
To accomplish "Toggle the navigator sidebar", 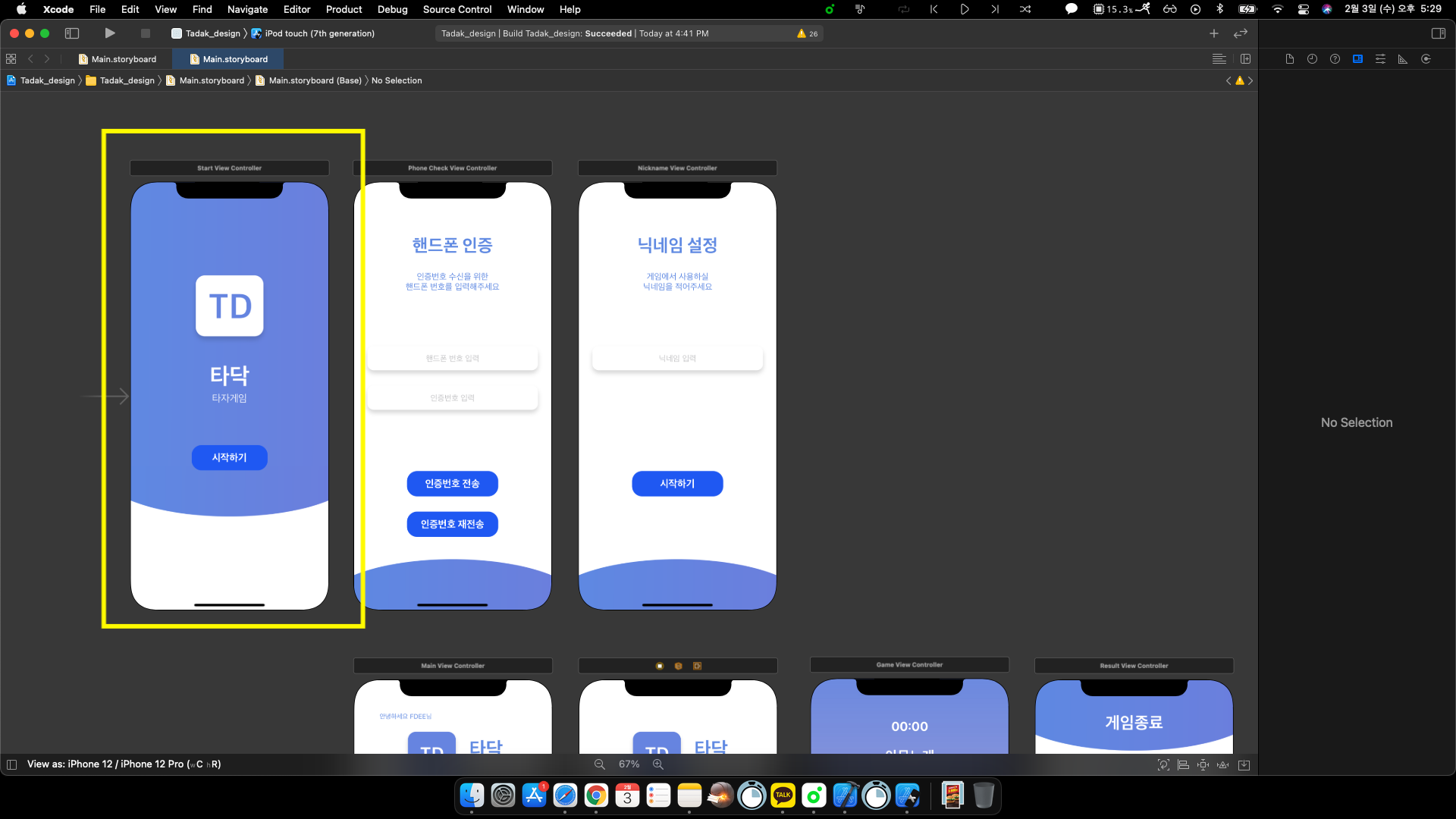I will pyautogui.click(x=72, y=33).
